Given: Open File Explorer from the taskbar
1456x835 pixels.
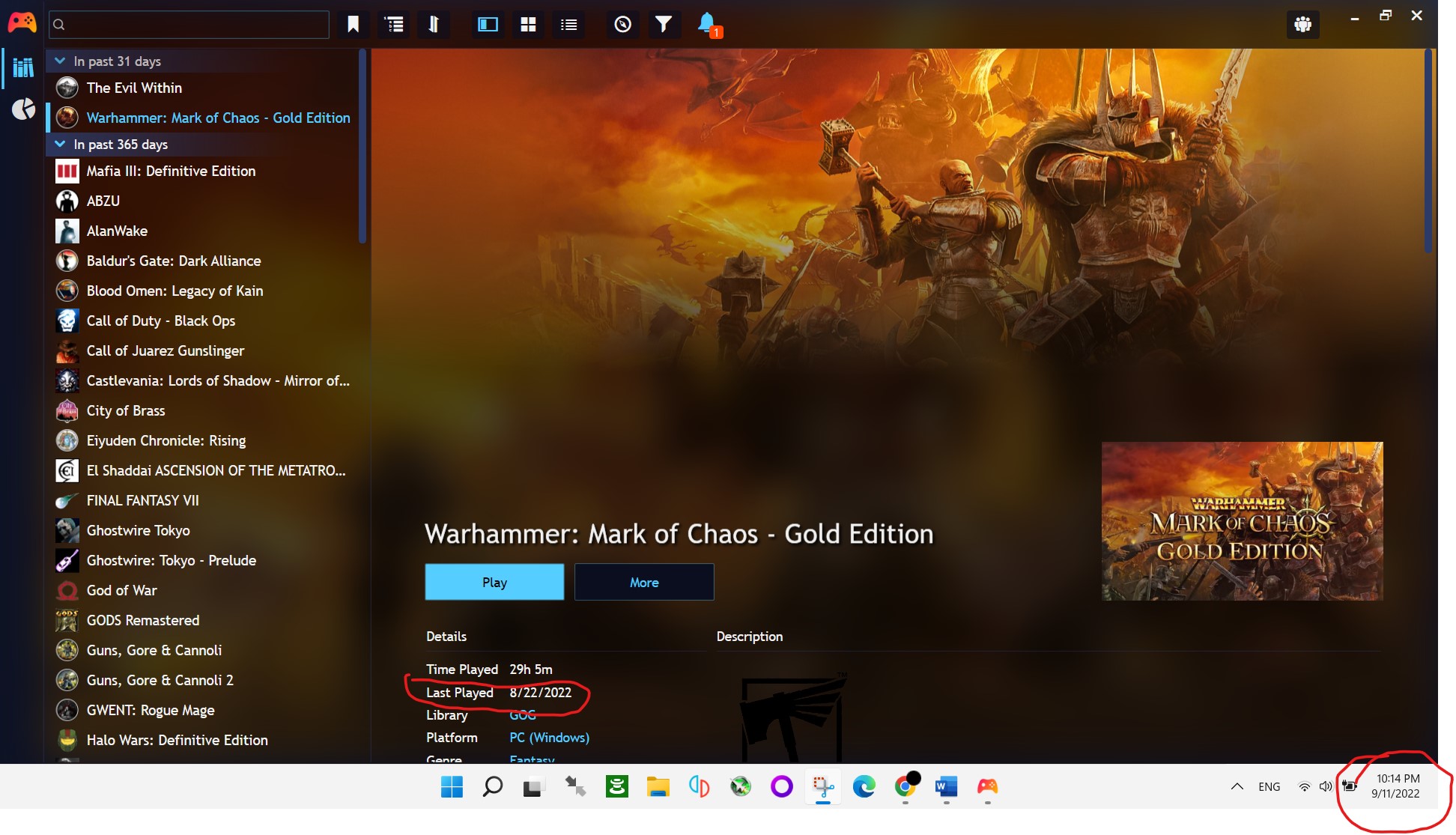Looking at the screenshot, I should [658, 786].
